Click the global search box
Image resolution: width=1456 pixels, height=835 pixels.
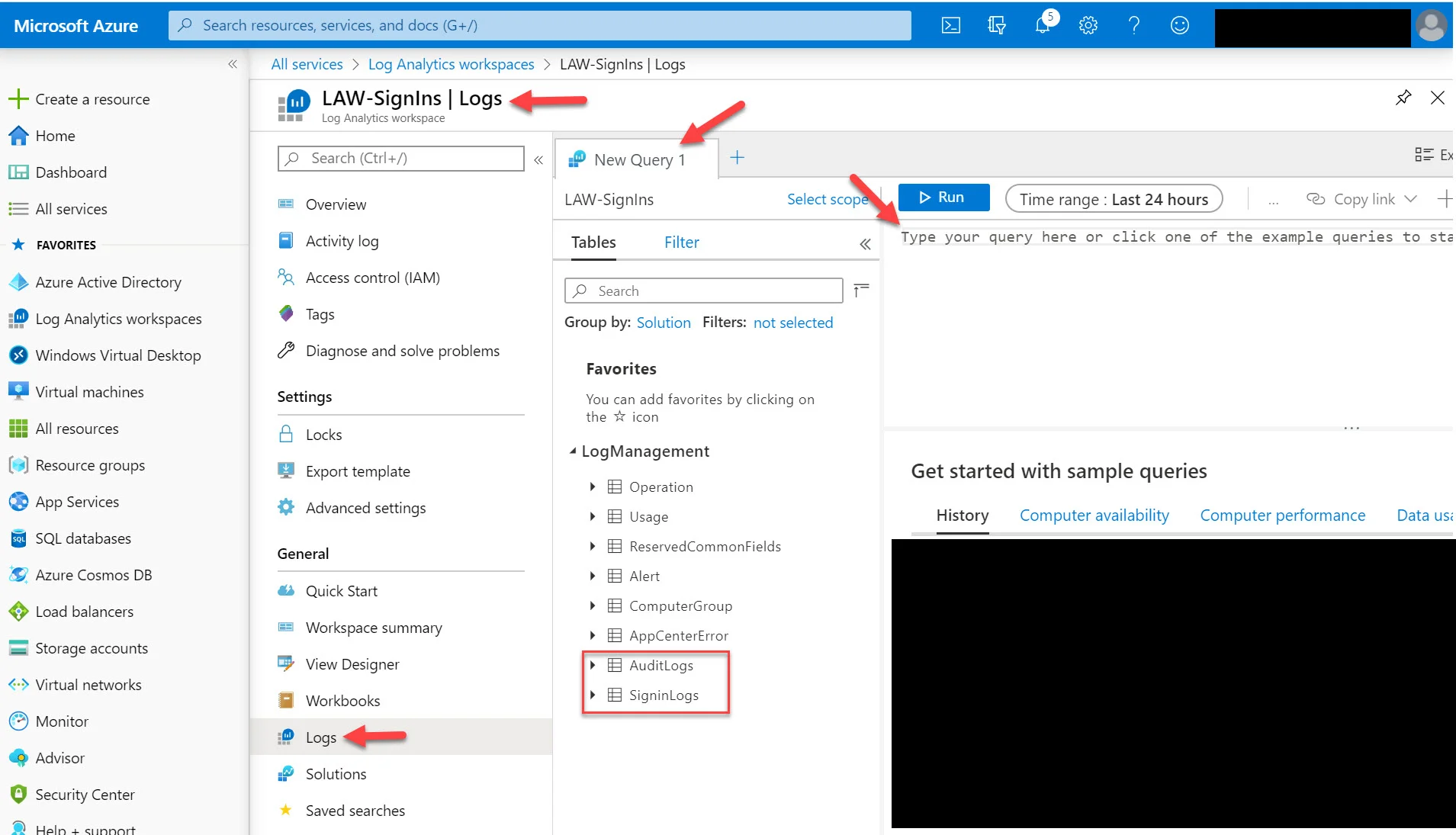540,25
